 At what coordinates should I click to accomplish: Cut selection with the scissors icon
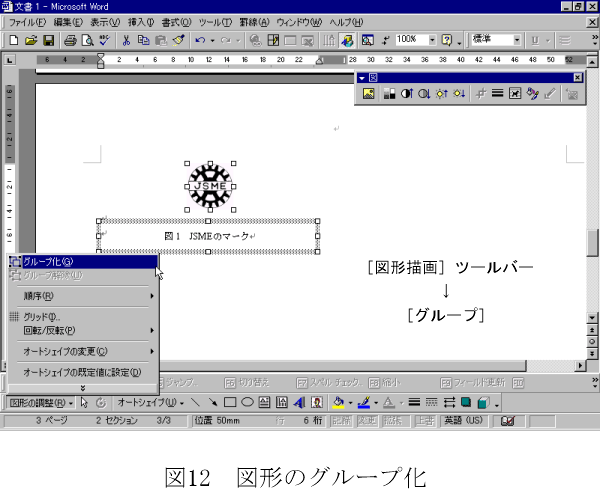pos(126,40)
